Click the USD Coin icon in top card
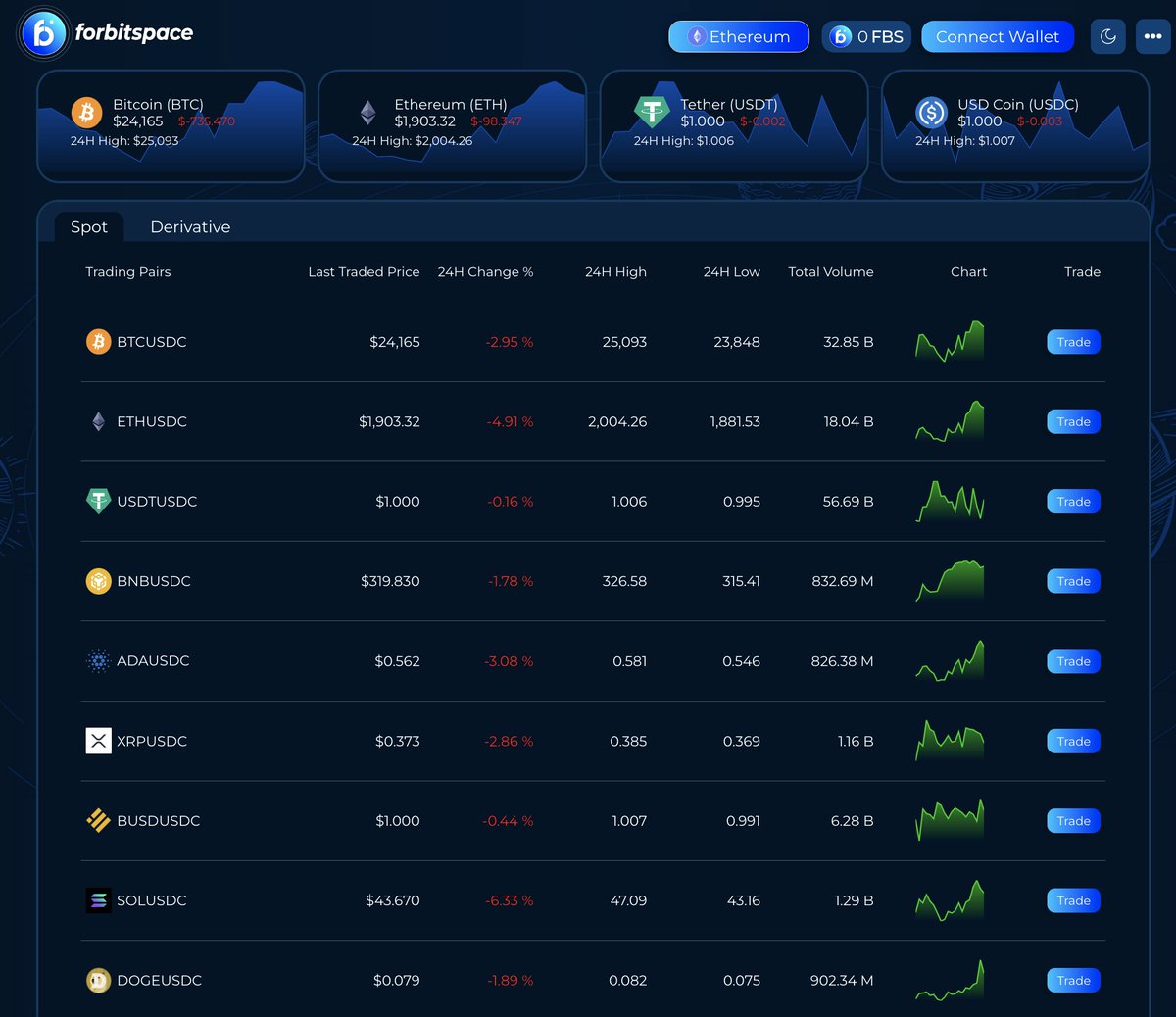The width and height of the screenshot is (1176, 1017). pyautogui.click(x=931, y=113)
